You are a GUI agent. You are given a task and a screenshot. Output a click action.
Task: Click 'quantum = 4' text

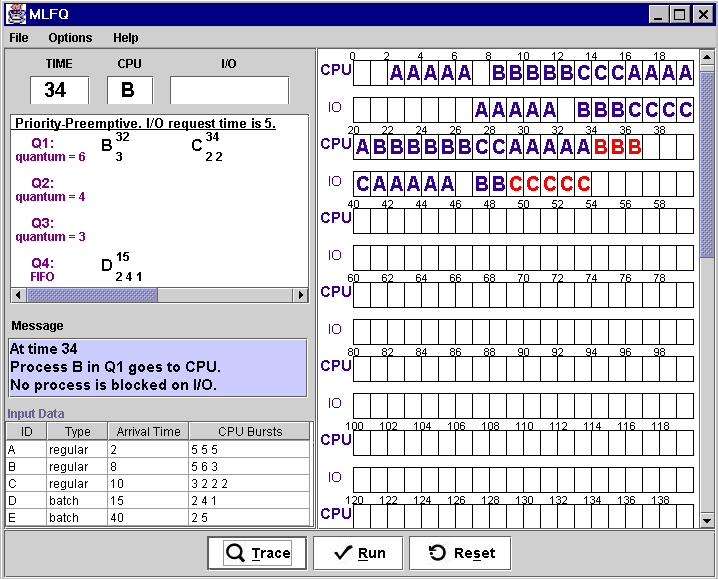(50, 197)
